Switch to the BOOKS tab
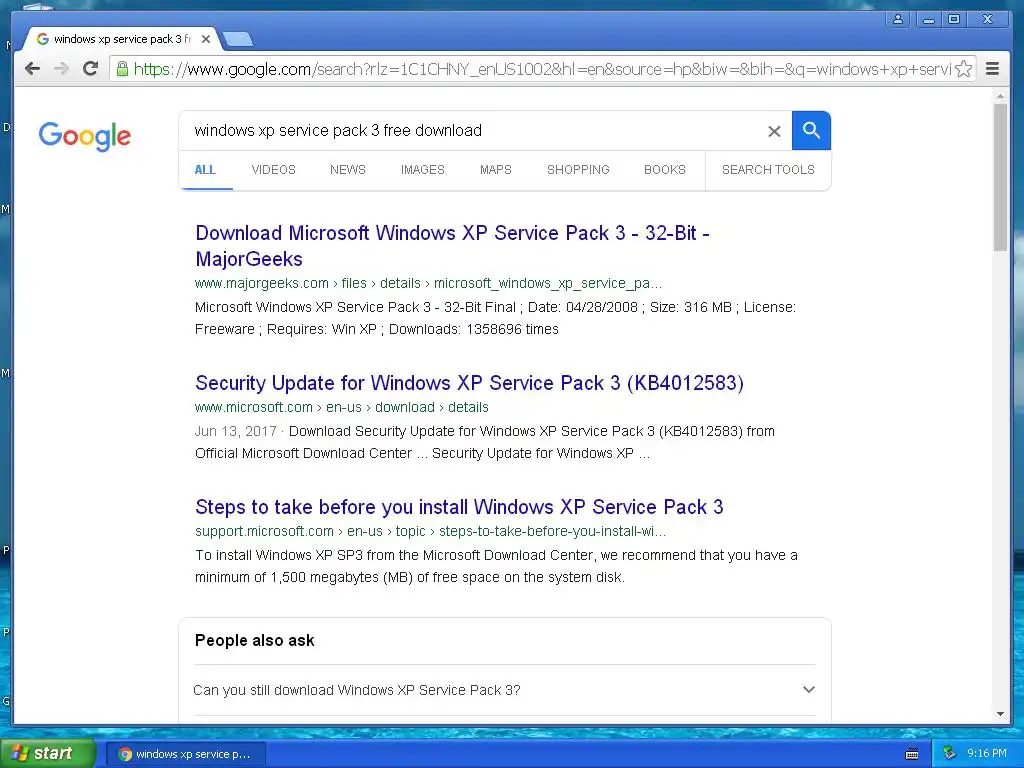 click(x=665, y=170)
